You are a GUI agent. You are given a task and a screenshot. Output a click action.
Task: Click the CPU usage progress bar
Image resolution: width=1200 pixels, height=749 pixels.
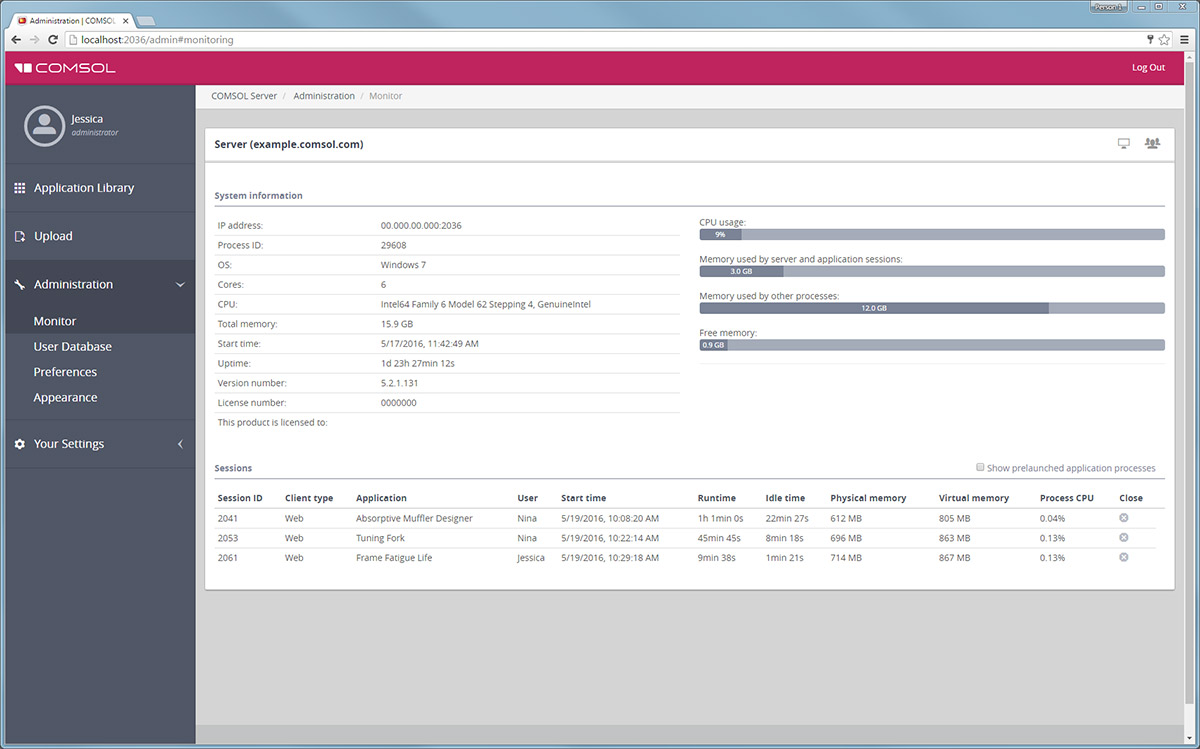click(x=931, y=235)
